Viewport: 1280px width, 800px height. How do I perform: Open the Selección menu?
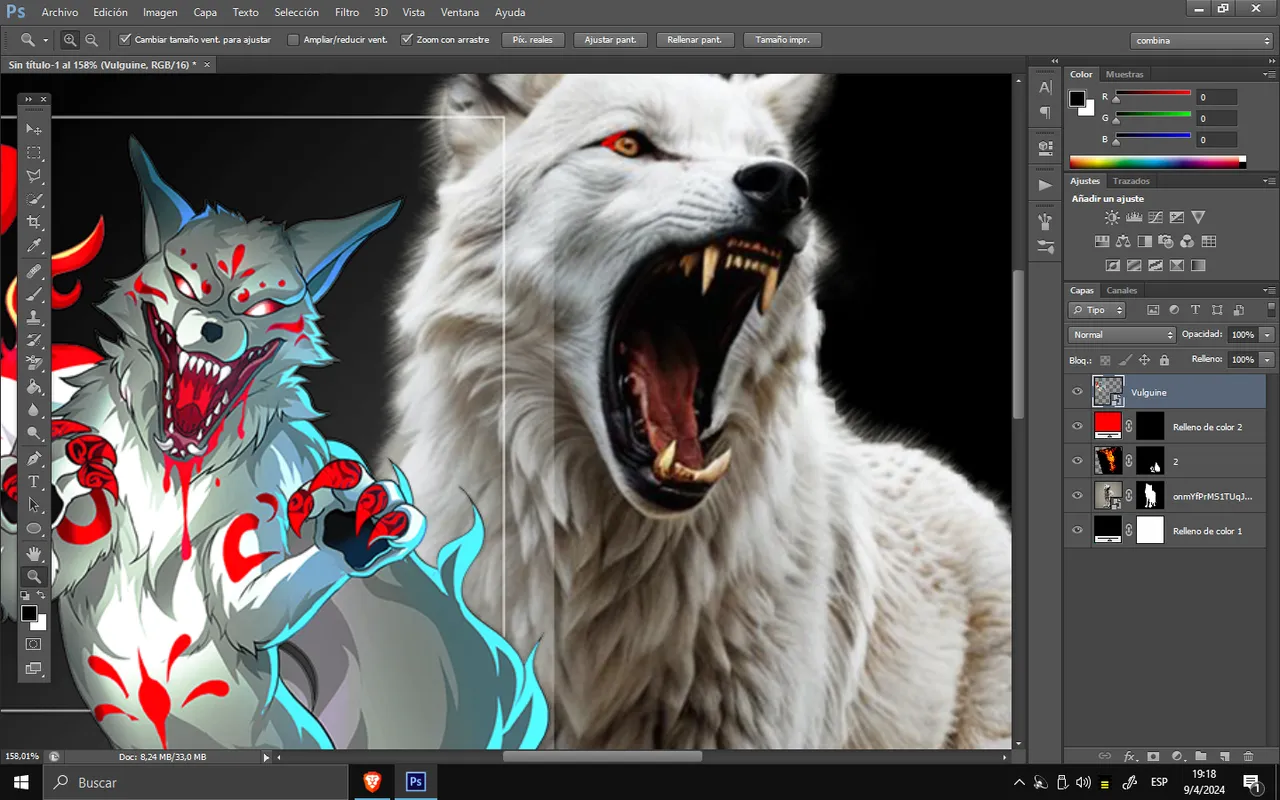(296, 12)
